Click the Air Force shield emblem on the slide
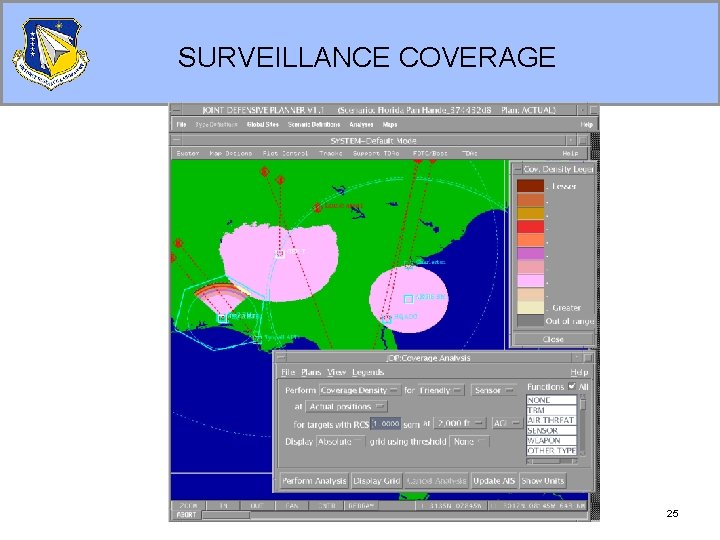Screen dimensions: 720x540 click(51, 54)
